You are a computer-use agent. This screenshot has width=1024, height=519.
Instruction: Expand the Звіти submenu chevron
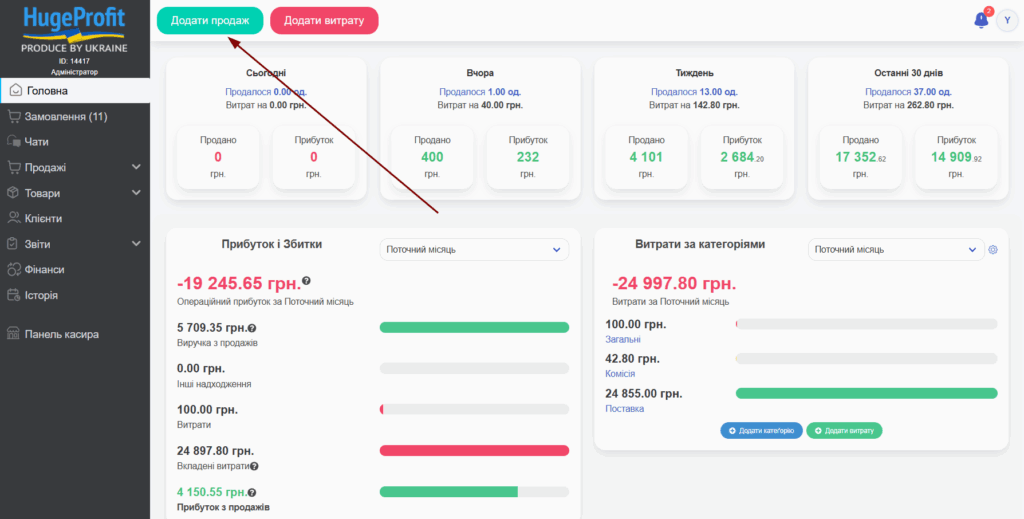pos(136,244)
